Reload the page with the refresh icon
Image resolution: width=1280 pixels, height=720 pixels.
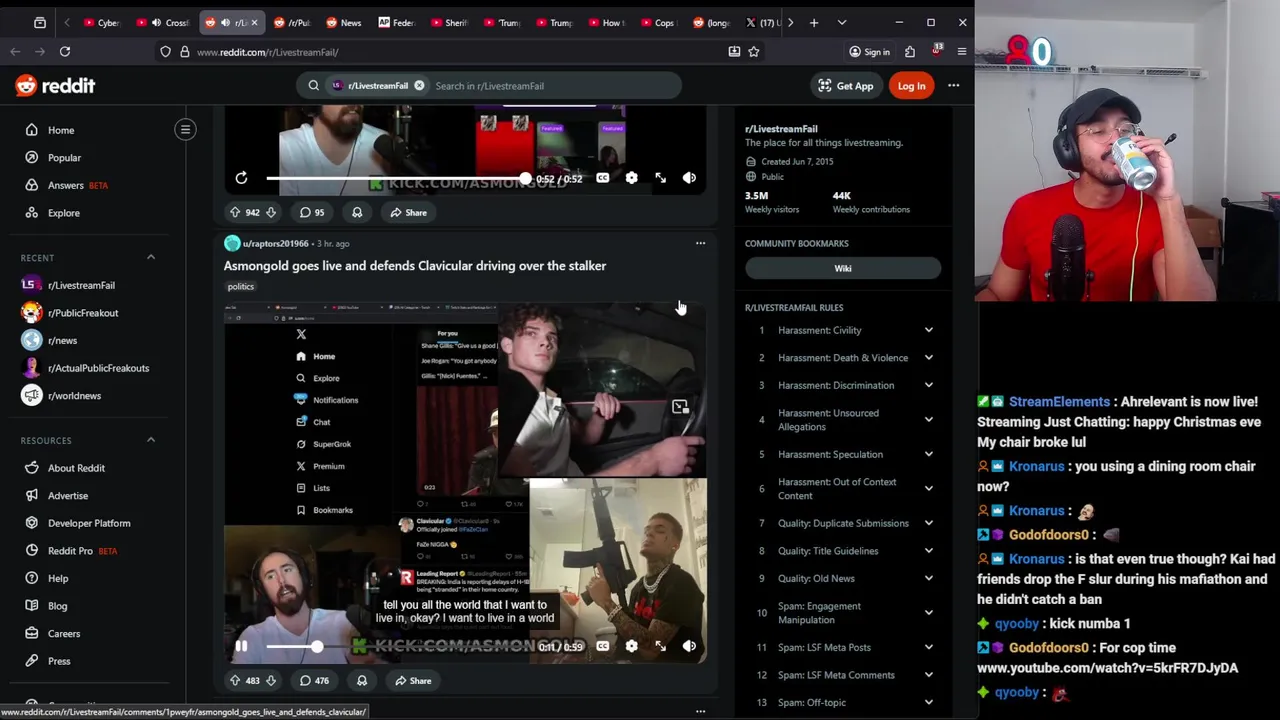coord(65,52)
